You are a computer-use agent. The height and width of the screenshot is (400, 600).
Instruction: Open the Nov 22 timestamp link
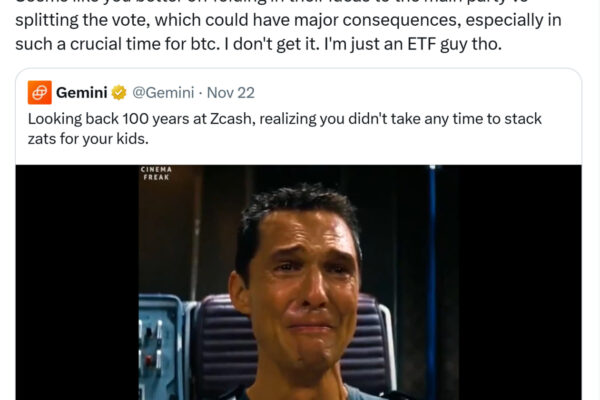point(232,93)
